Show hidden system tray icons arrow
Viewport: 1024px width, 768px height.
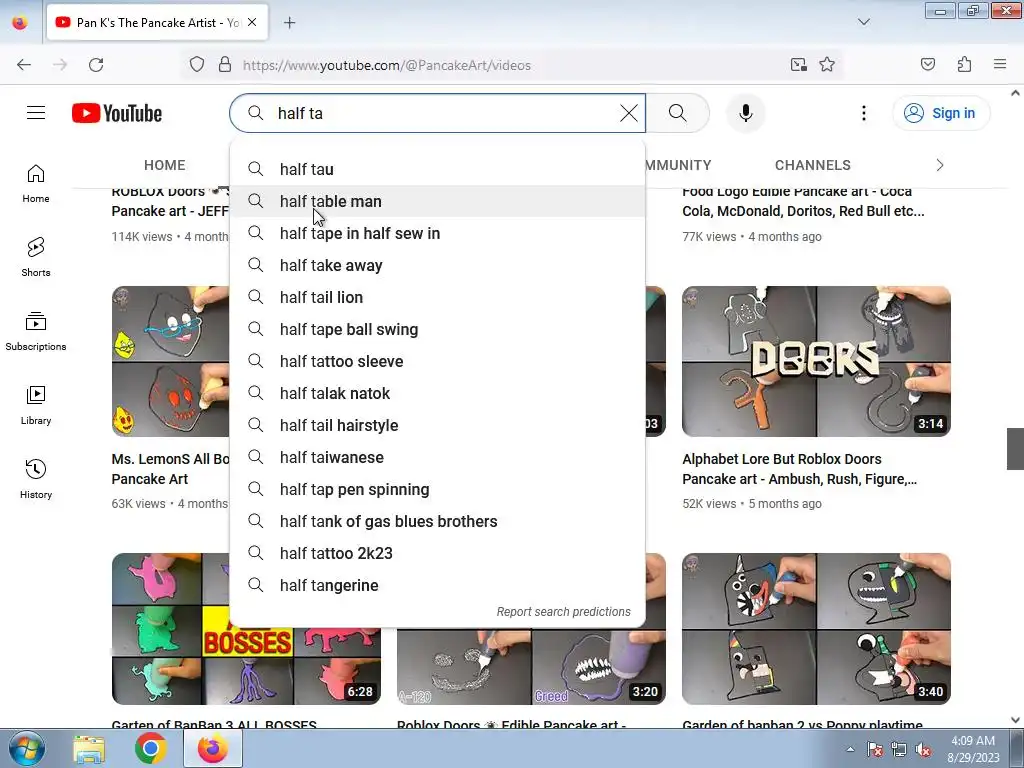[x=850, y=749]
